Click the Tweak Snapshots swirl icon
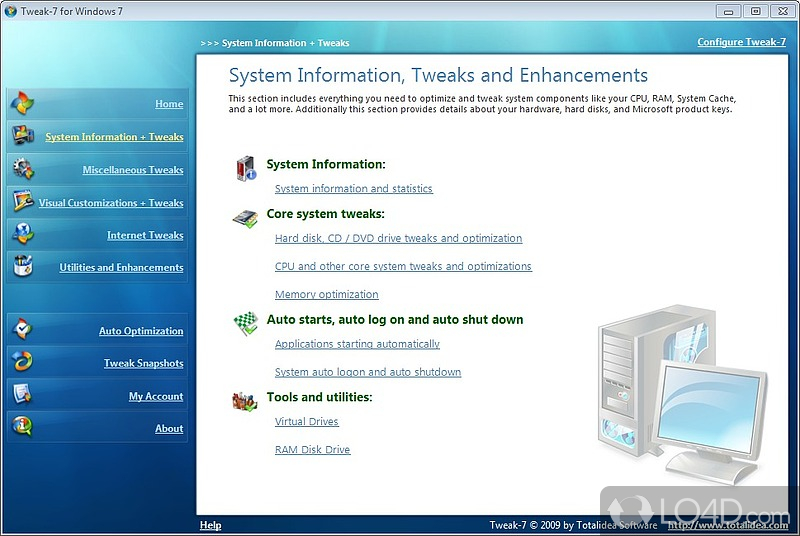This screenshot has width=800, height=536. [x=22, y=362]
